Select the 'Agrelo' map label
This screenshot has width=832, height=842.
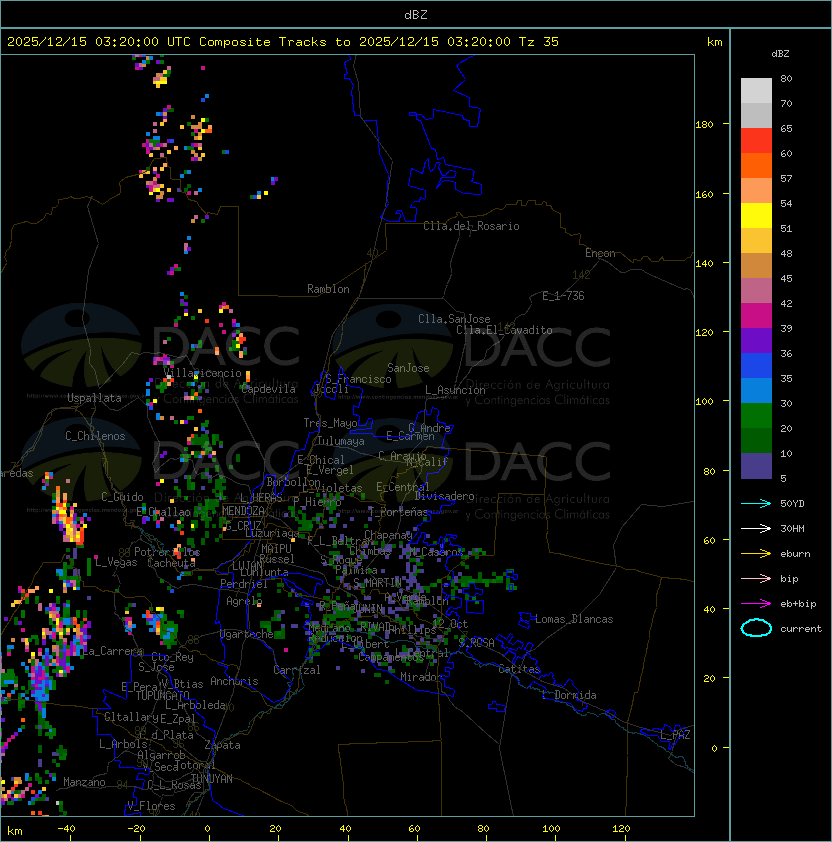coord(244,601)
